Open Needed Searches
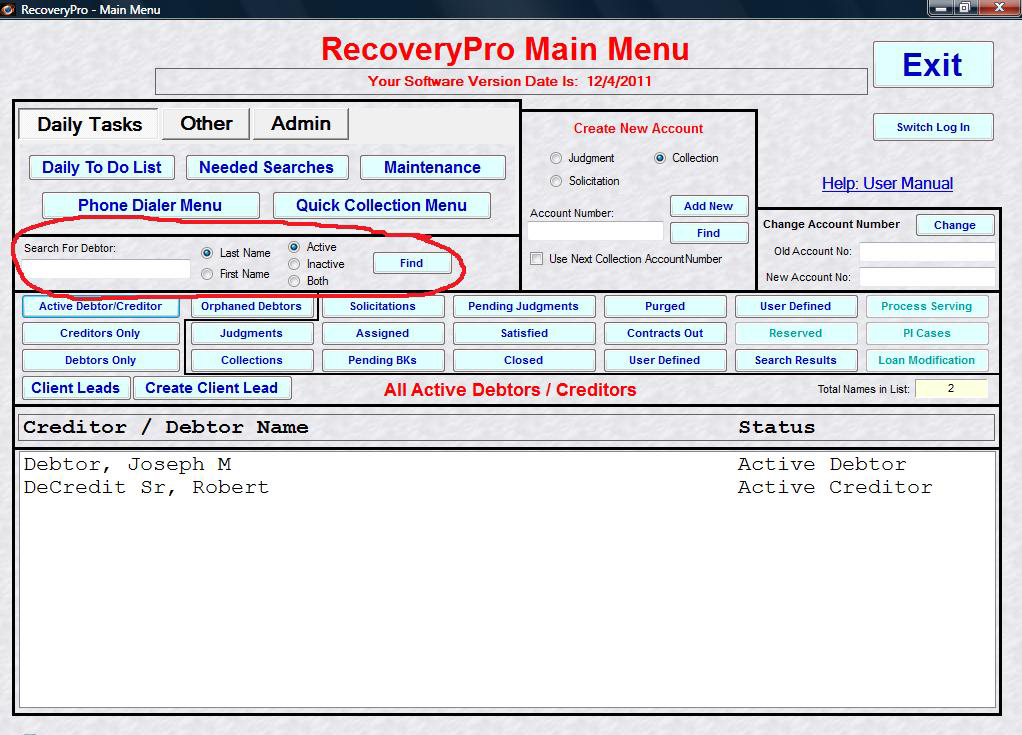 (267, 167)
